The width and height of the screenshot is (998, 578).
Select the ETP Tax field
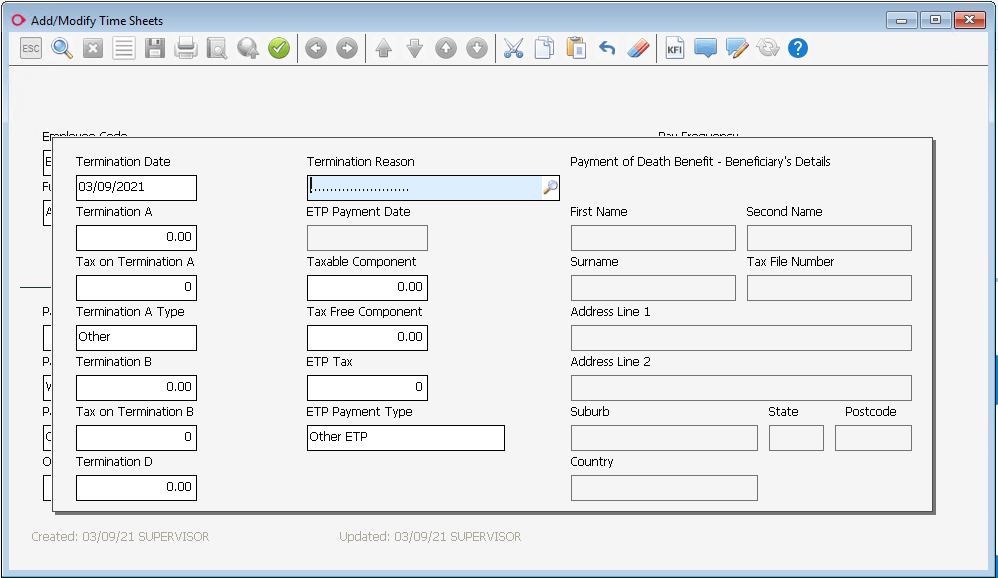tap(367, 388)
